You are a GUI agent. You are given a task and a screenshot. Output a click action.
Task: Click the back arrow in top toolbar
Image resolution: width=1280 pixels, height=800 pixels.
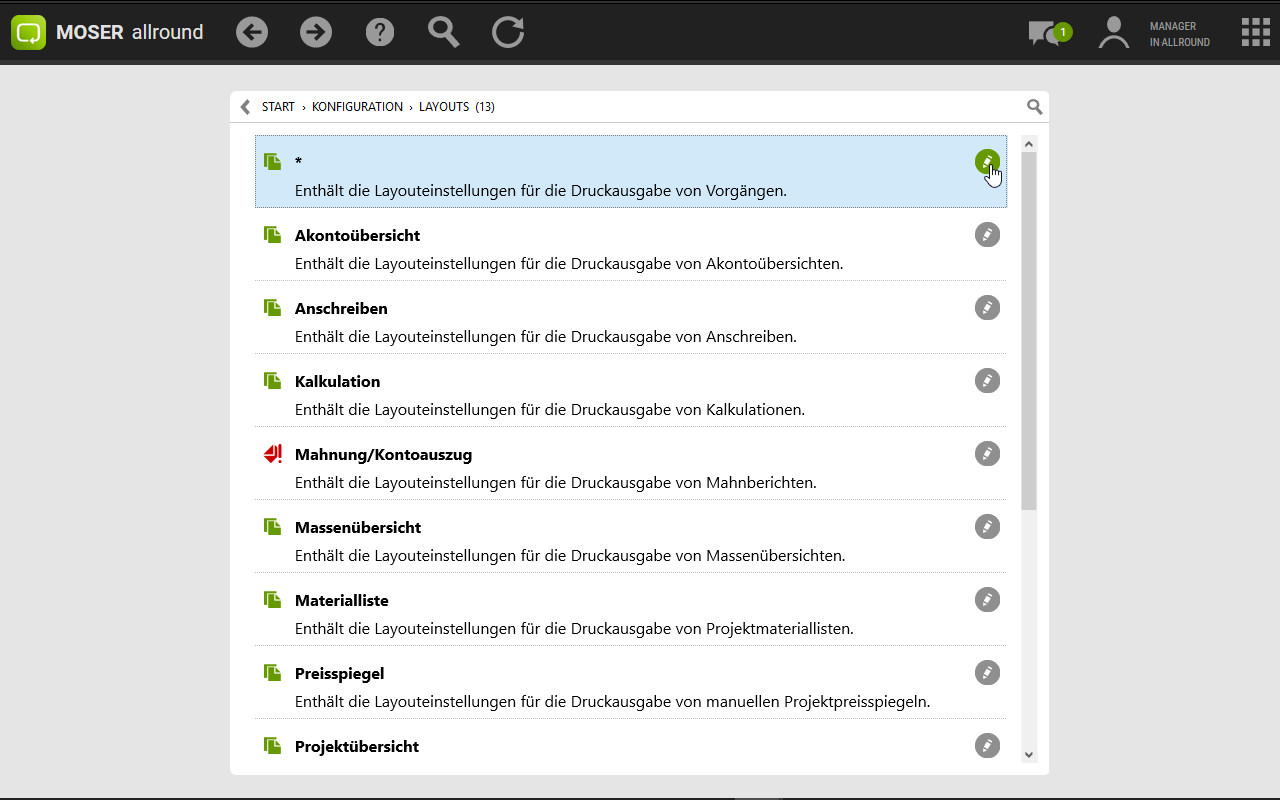(252, 32)
